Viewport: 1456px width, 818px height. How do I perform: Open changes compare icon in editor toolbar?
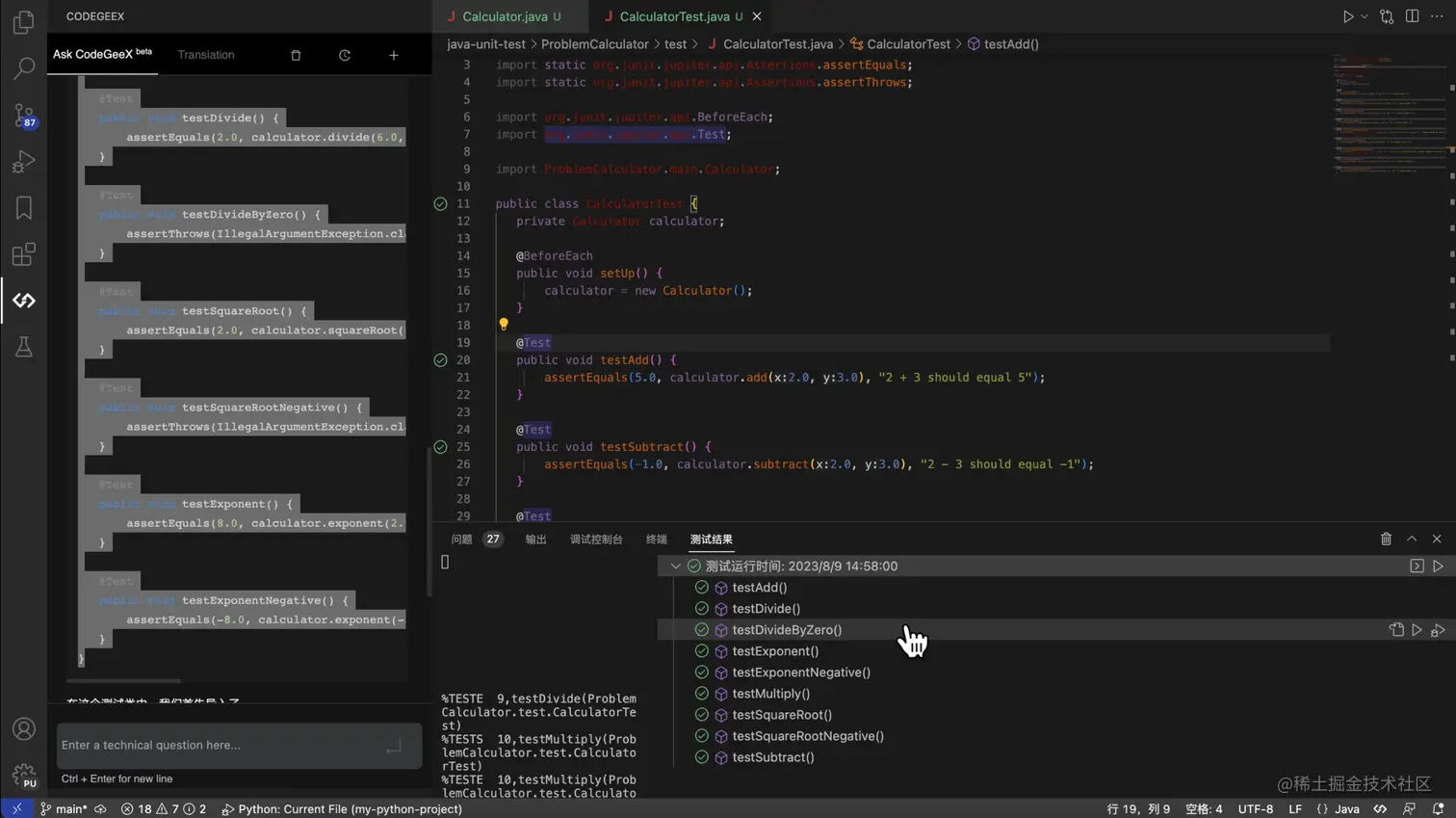[1387, 16]
